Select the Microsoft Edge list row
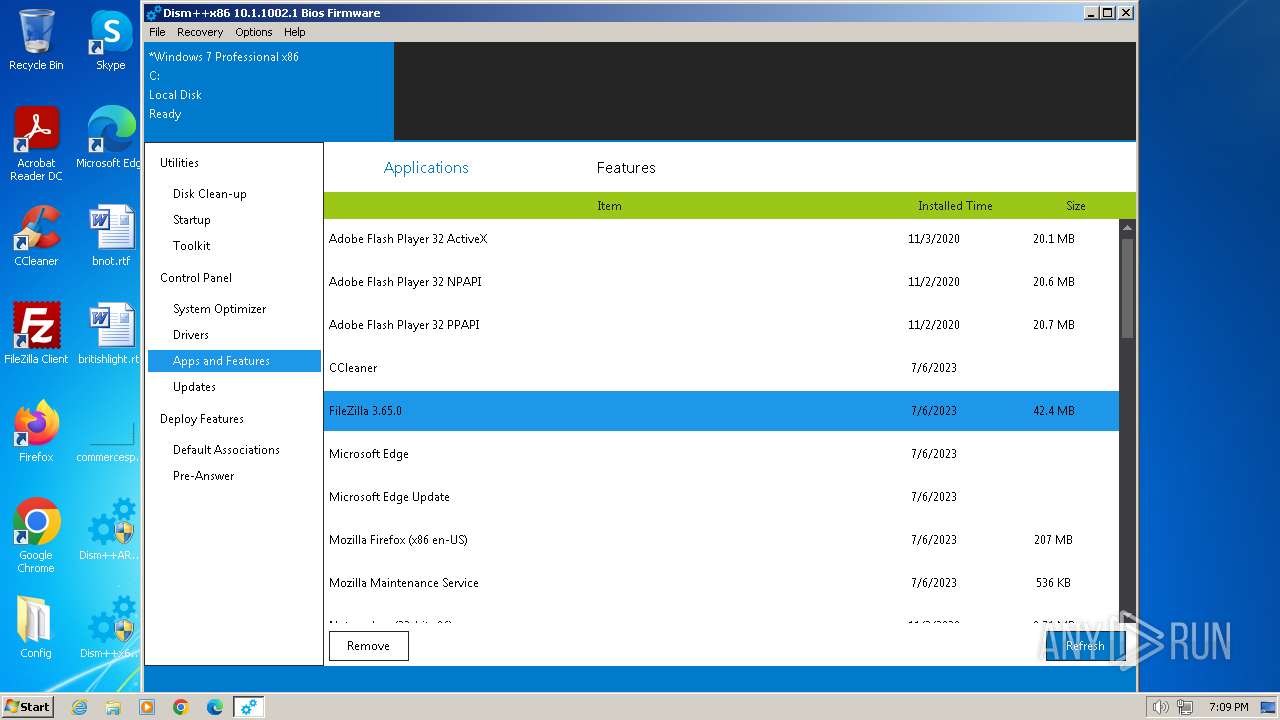The height and width of the screenshot is (720, 1280). [x=721, y=454]
